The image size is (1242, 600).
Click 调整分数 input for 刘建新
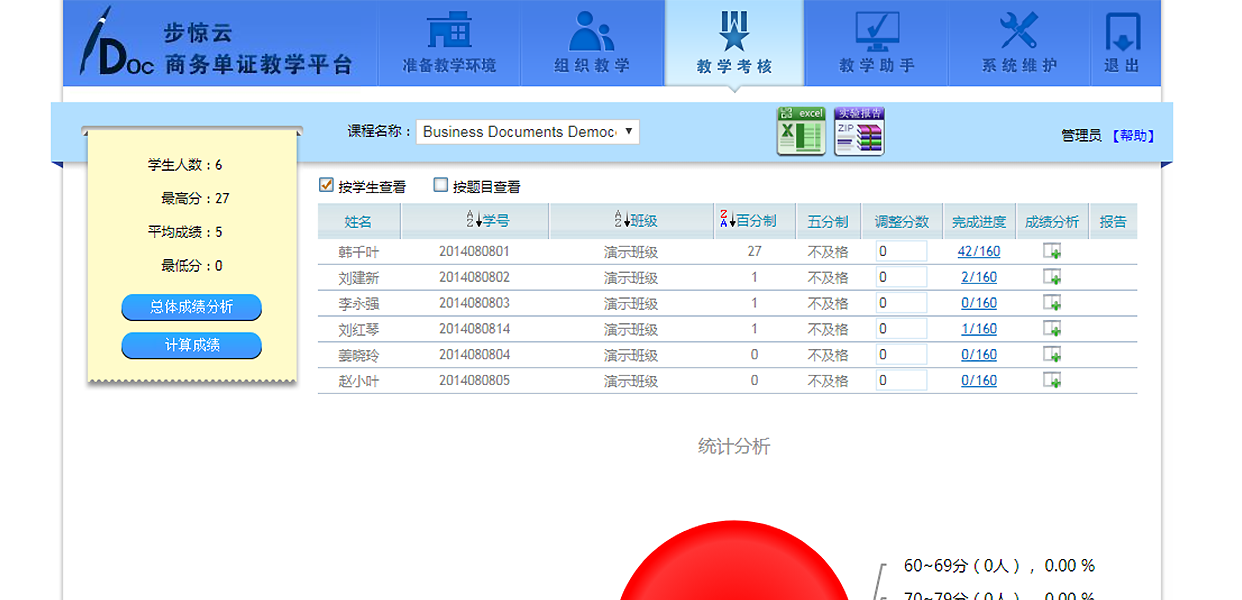click(901, 277)
